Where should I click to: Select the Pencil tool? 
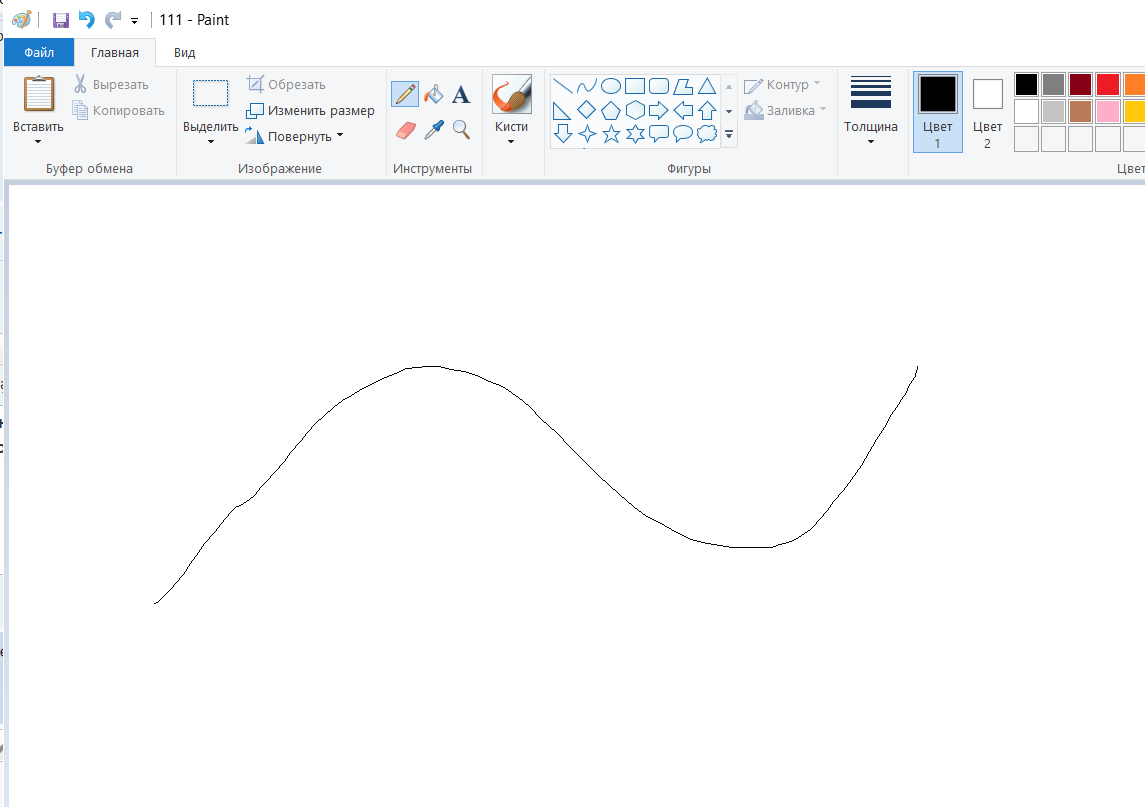point(405,94)
